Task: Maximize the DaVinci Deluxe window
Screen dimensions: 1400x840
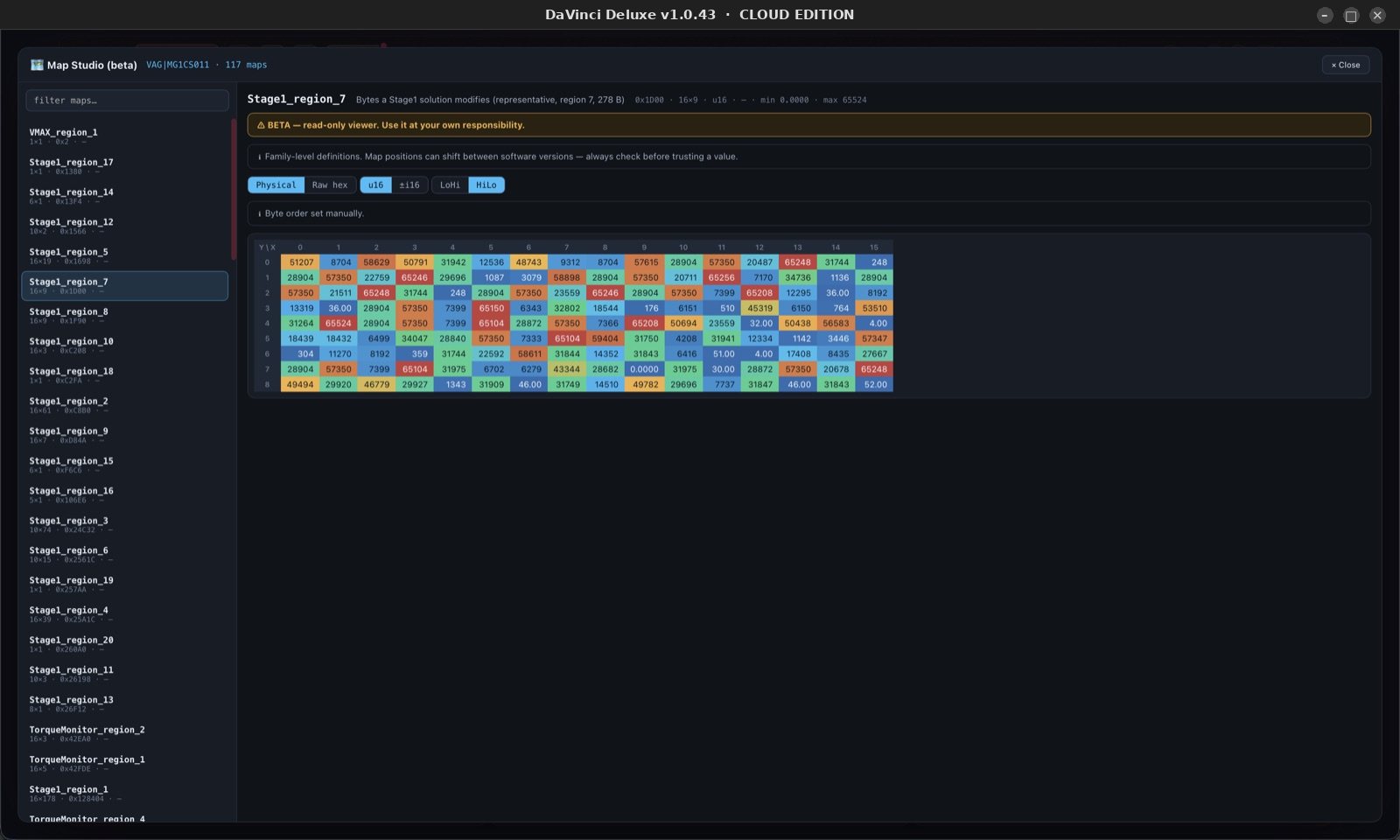Action: click(1351, 15)
